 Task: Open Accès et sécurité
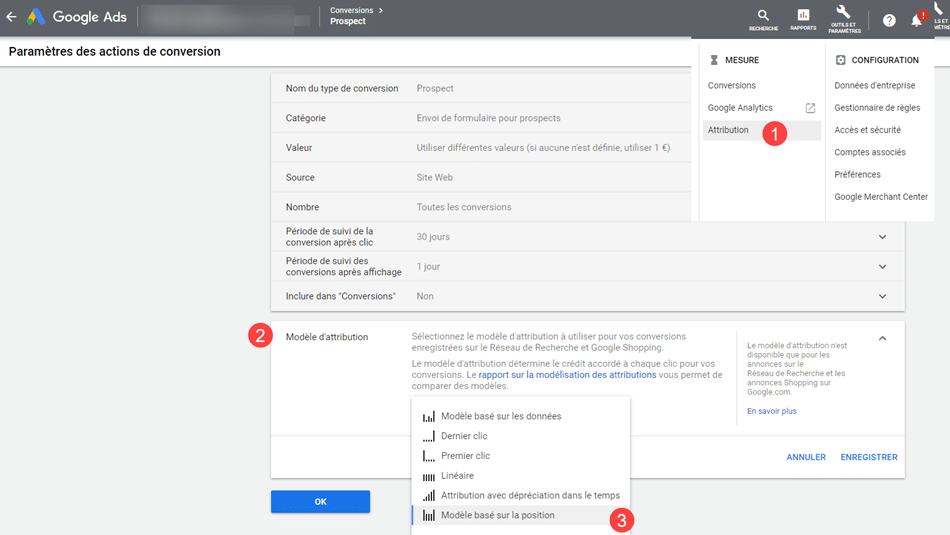(x=867, y=130)
